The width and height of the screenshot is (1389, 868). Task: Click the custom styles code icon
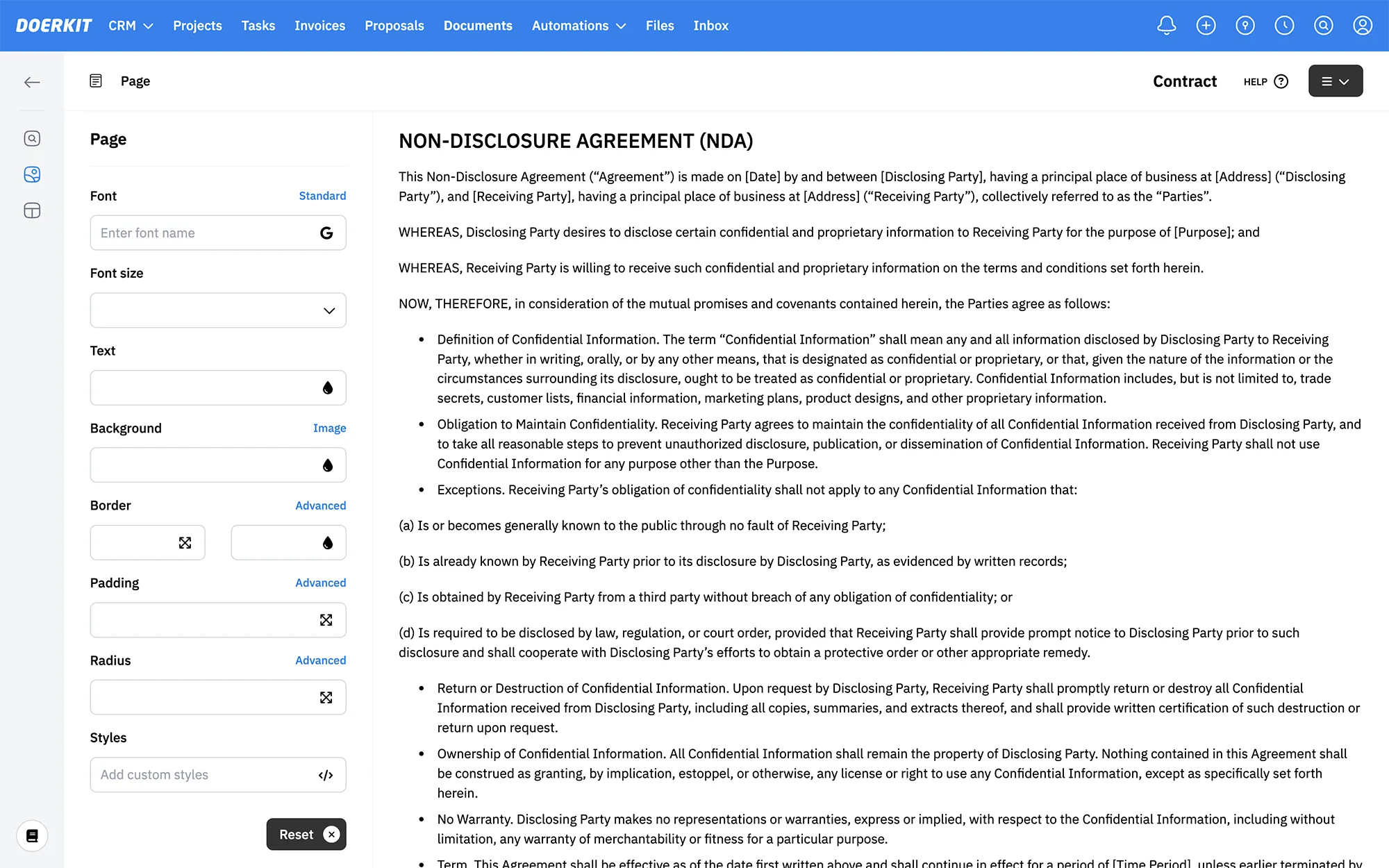point(326,775)
